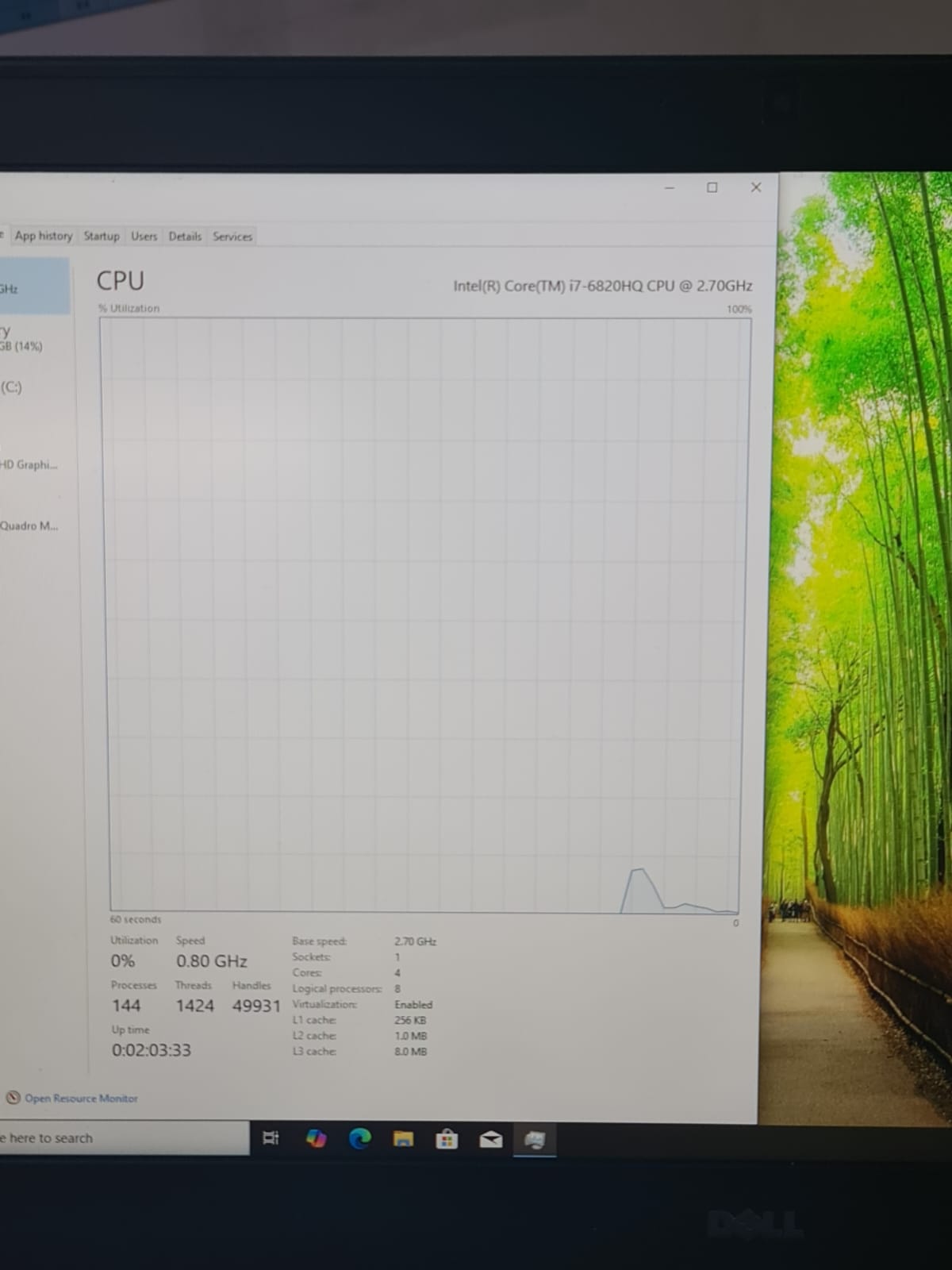Open the Startup tab
Screen dimensions: 952x1270
coord(102,236)
